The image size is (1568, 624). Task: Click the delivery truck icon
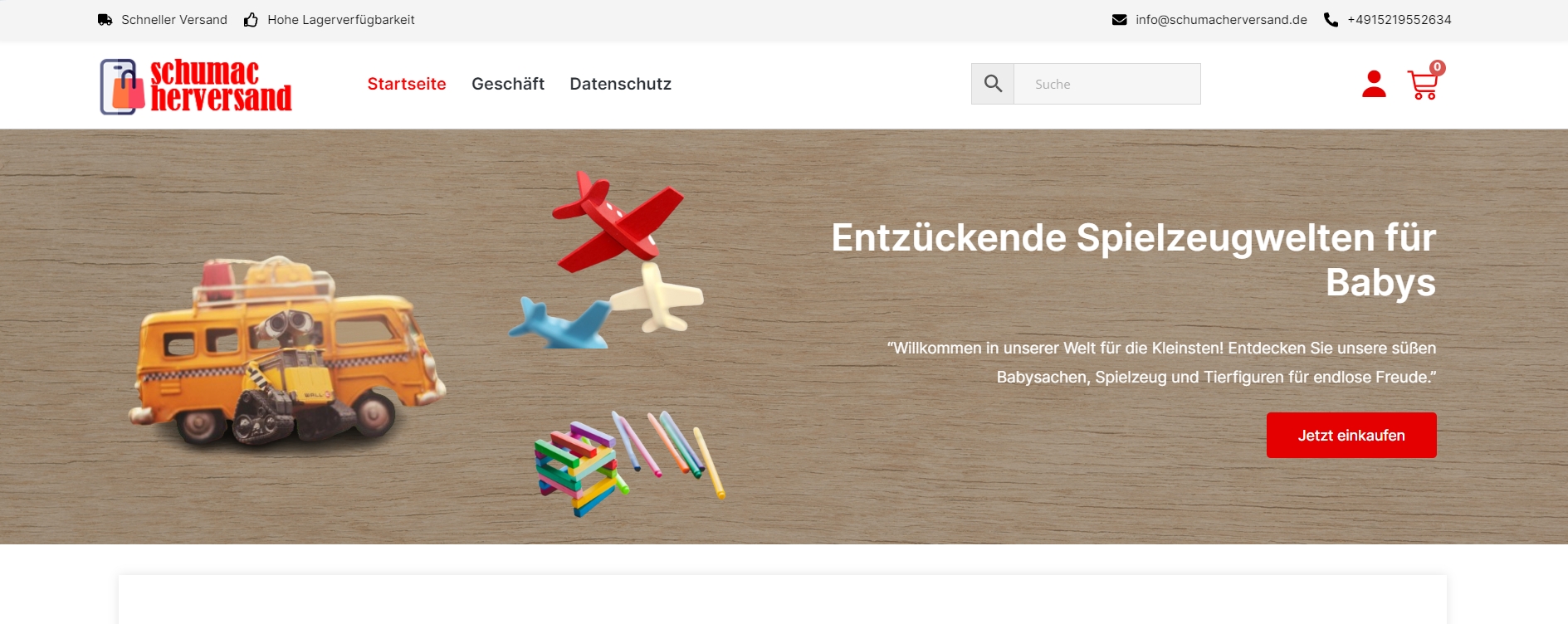pyautogui.click(x=105, y=20)
